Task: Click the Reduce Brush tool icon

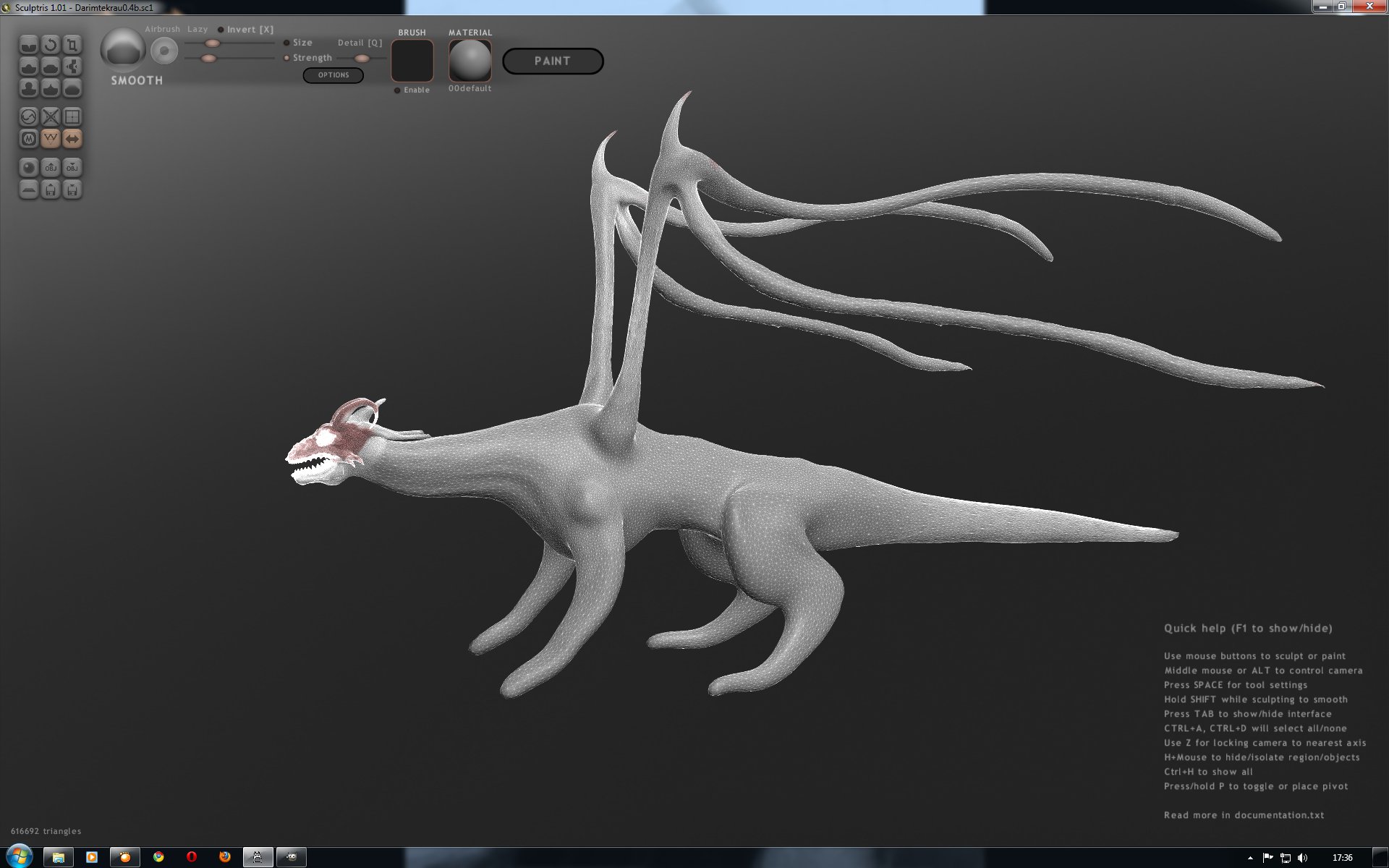Action: [x=29, y=116]
